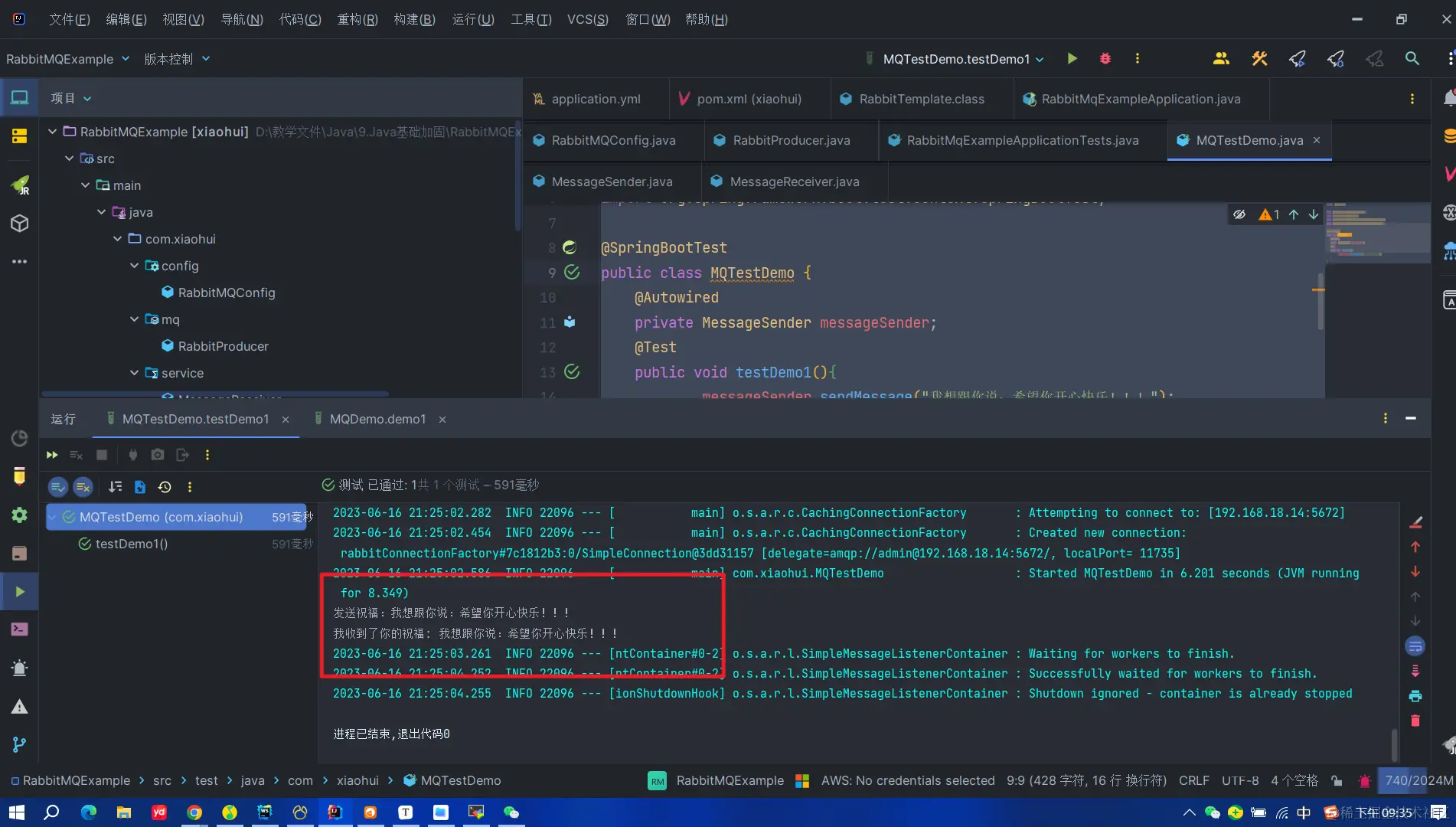
Task: Open Code With Me people icon
Action: click(1221, 59)
